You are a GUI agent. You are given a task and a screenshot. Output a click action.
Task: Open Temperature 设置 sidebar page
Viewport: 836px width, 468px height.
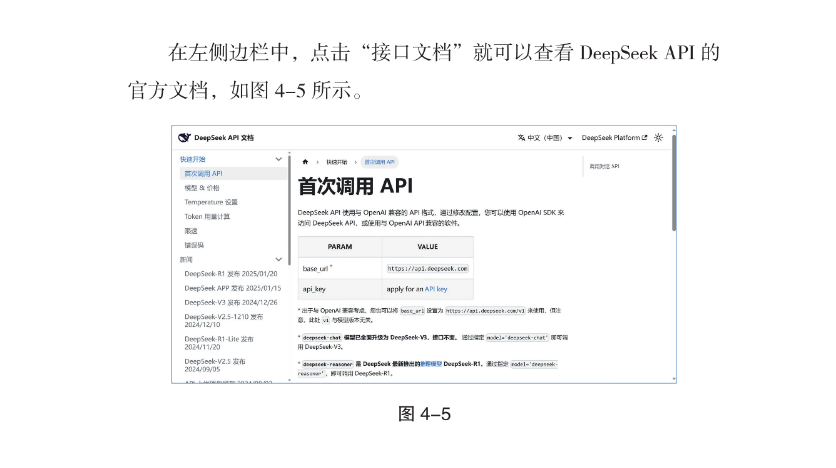(211, 202)
